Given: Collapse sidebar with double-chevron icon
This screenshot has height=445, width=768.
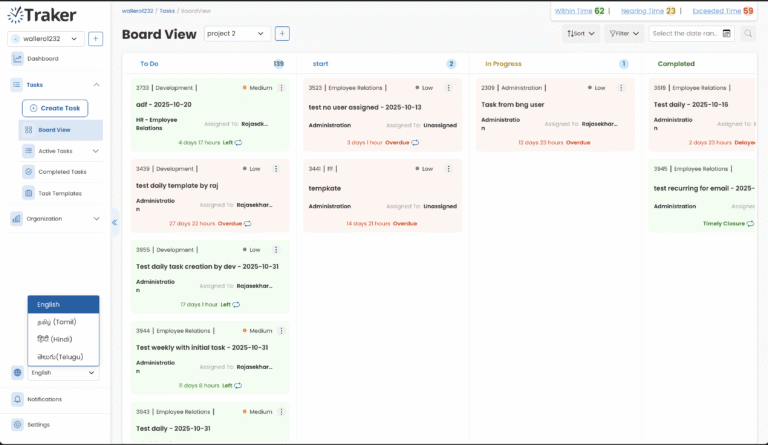Looking at the screenshot, I should (x=114, y=222).
